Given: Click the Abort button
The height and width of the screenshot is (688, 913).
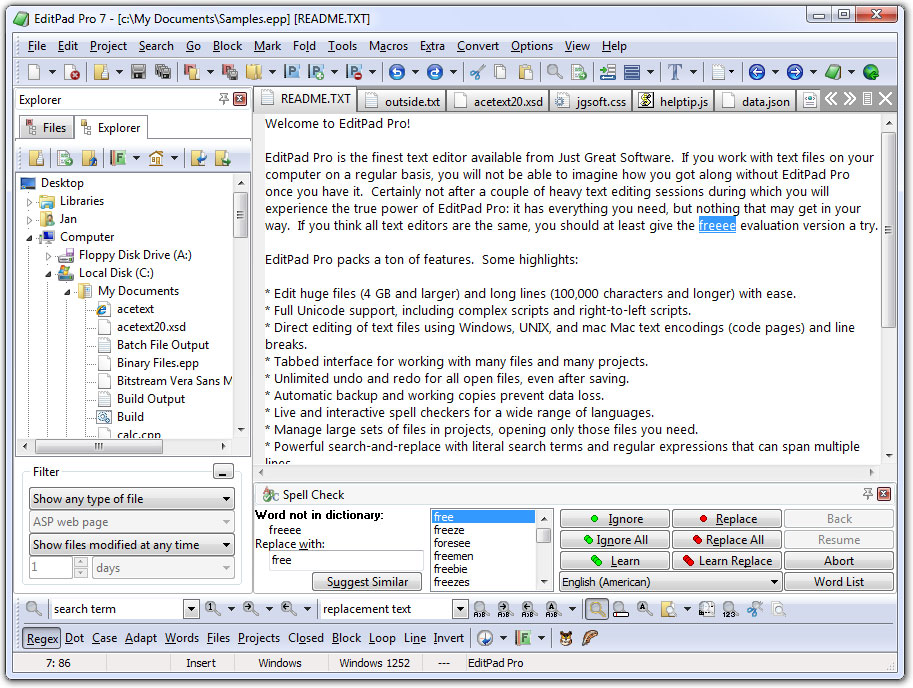Looking at the screenshot, I should pyautogui.click(x=838, y=561).
